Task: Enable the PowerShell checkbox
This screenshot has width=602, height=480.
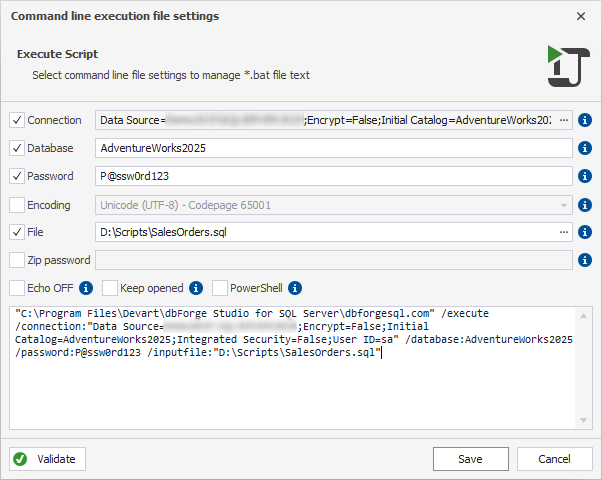Action: (220, 288)
